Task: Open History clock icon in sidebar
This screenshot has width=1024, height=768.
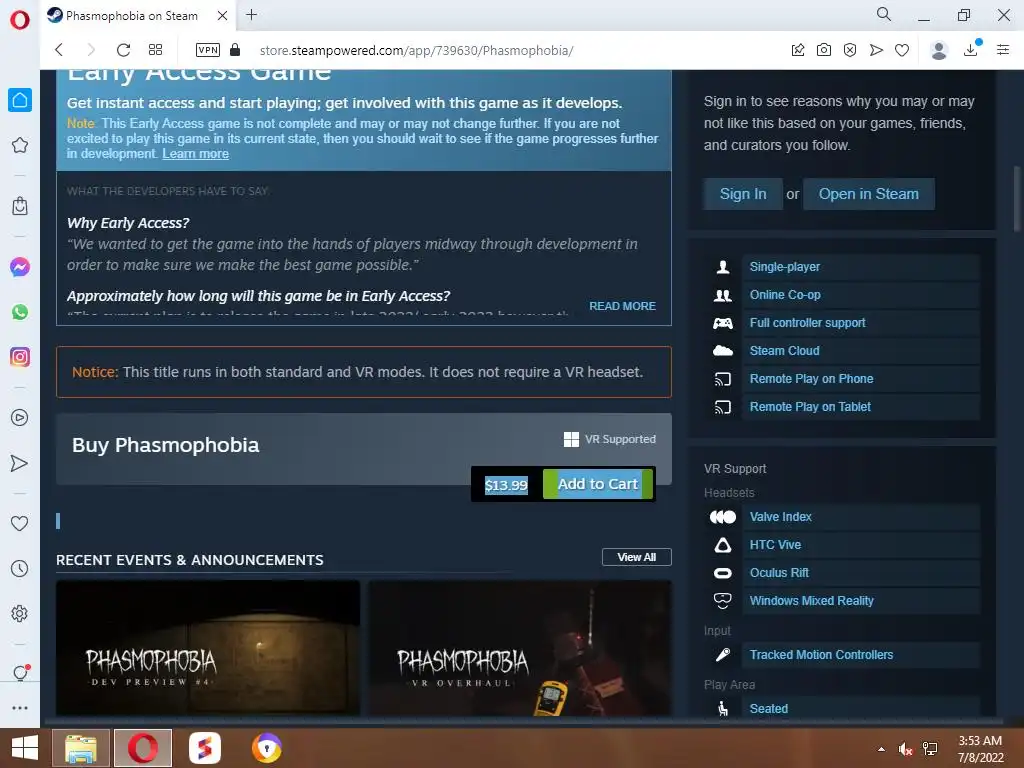Action: point(20,568)
